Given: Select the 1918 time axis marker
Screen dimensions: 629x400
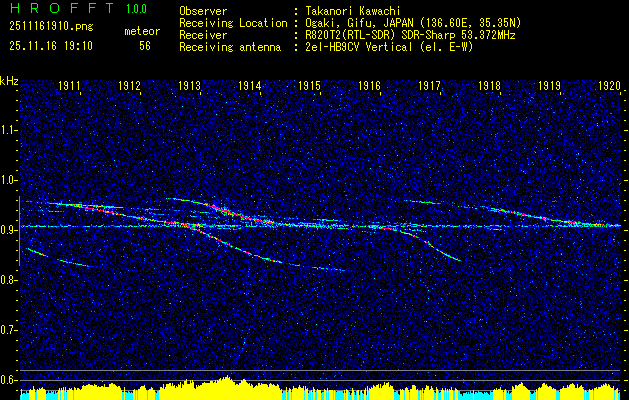Looking at the screenshot, I should (489, 86).
